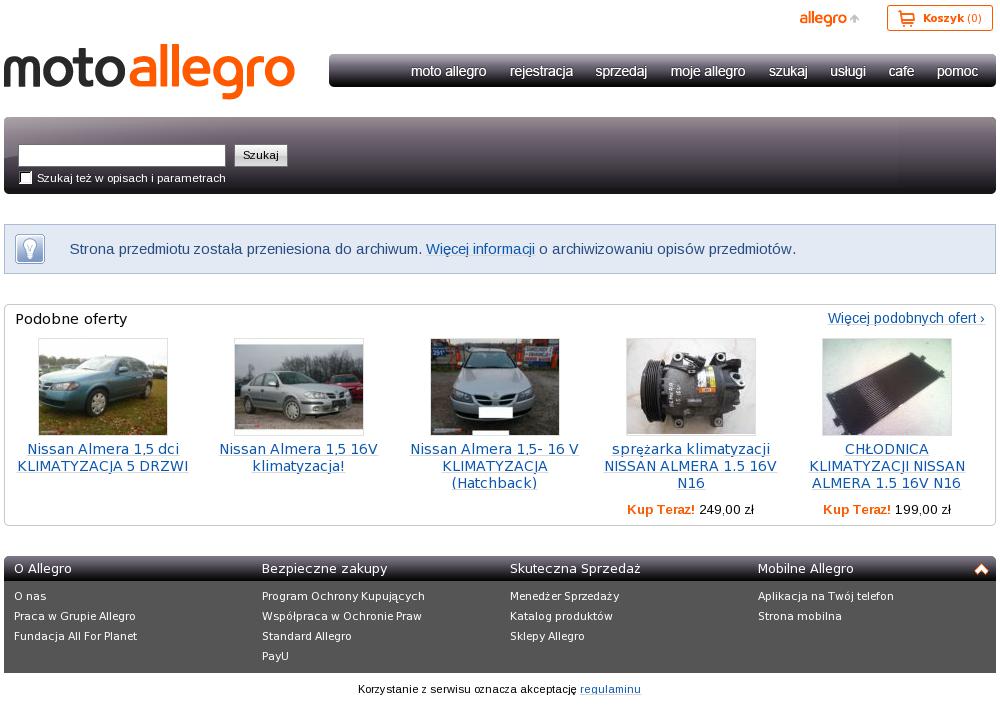Open 'sprężarka klimatyzacji NISSAN ALMERA' offer link
The image size is (1000, 709).
(691, 466)
